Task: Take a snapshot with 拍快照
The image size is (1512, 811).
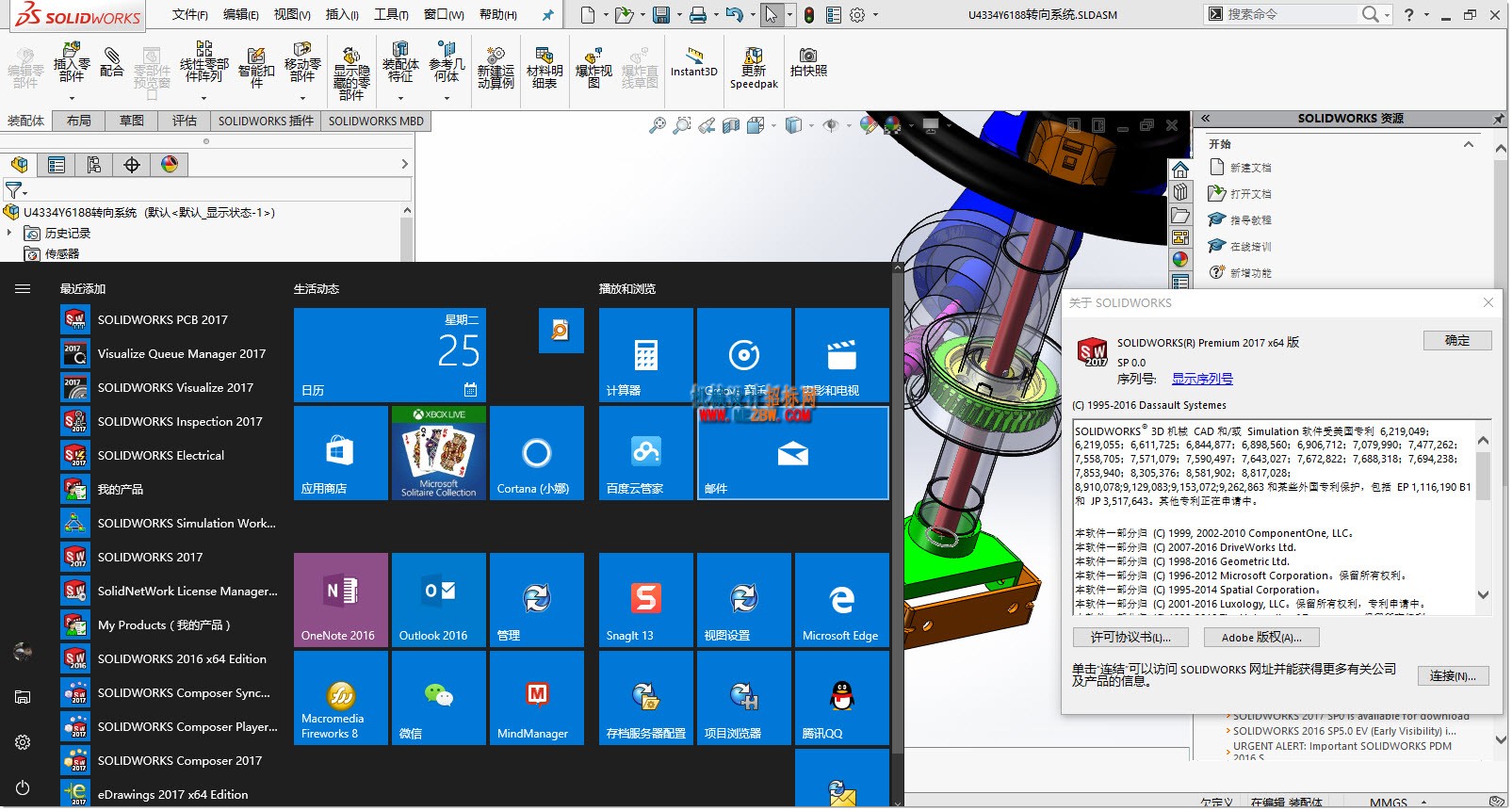Action: coord(808,62)
